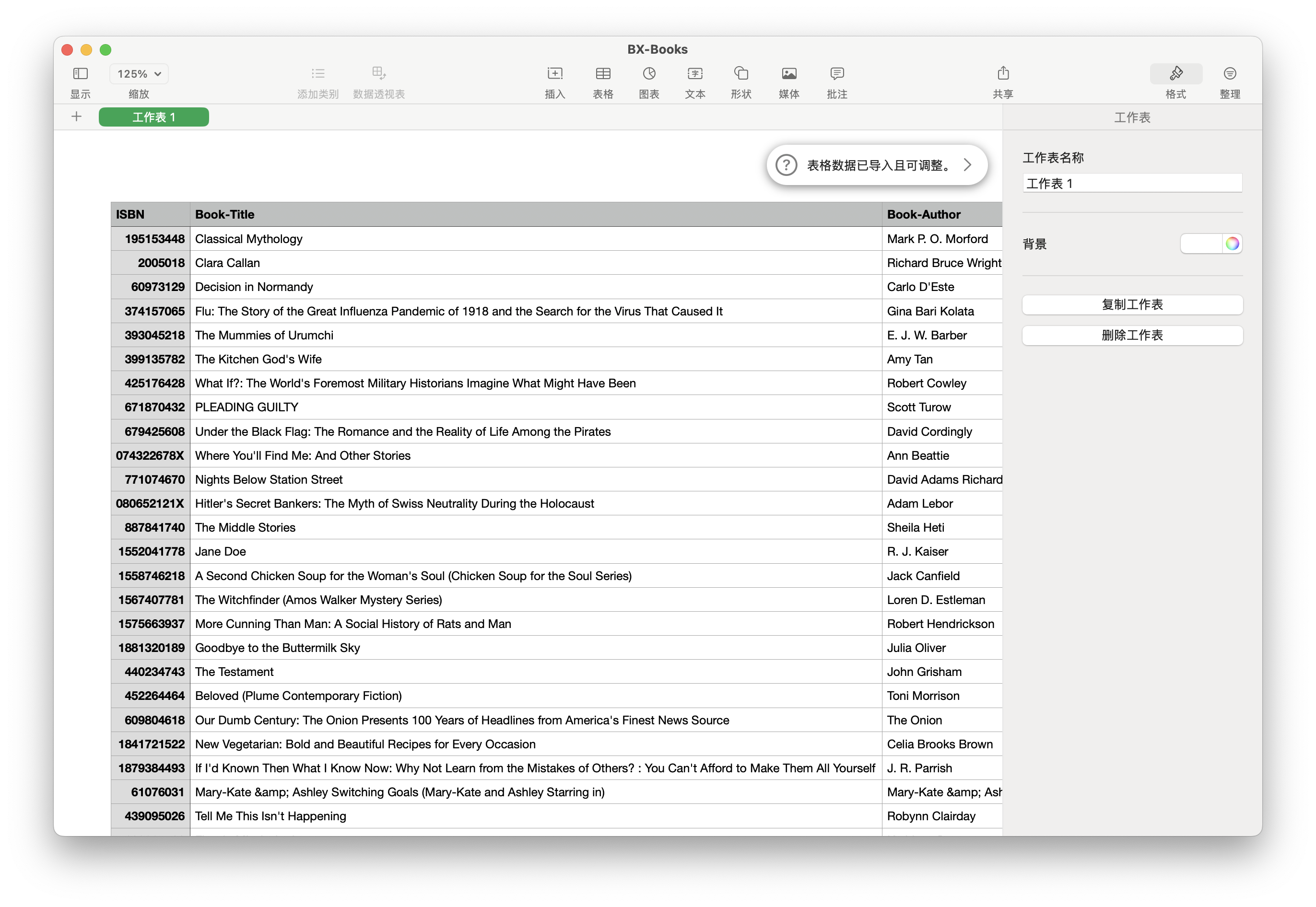Open the Chart (图表) toolbar icon
Screen dimensions: 1316x907
point(648,74)
